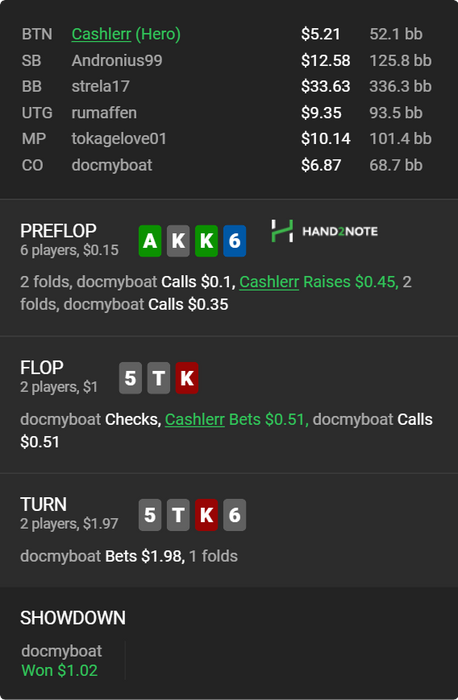The image size is (458, 700).
Task: Open Cashlerr (Hero) player link at top
Action: point(126,34)
